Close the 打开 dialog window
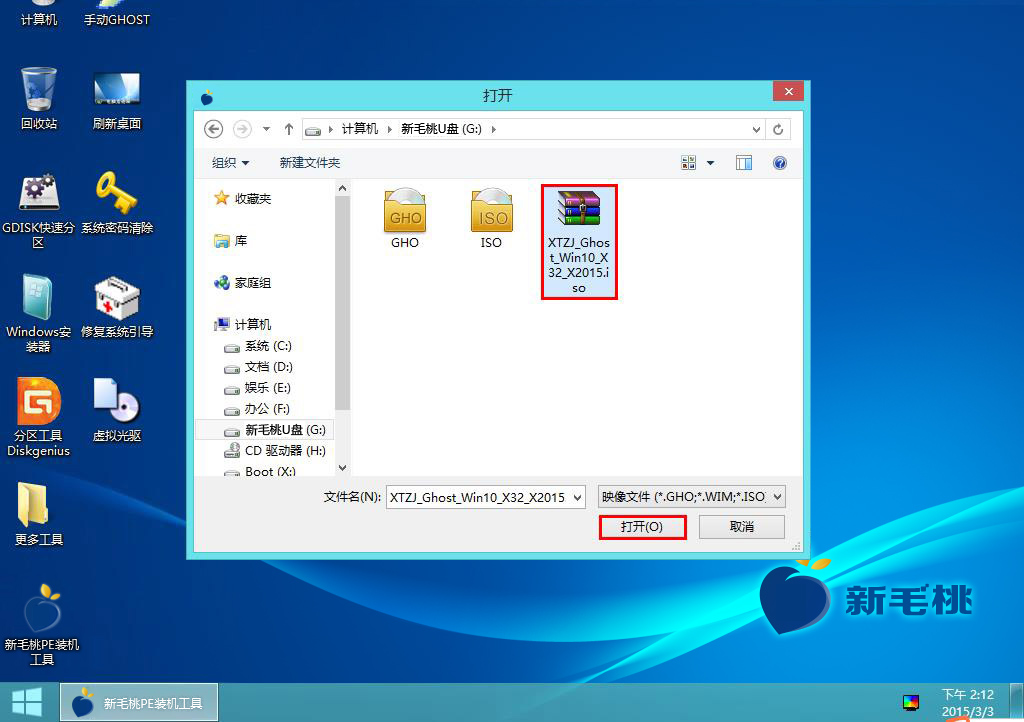The image size is (1024, 722). click(x=788, y=91)
